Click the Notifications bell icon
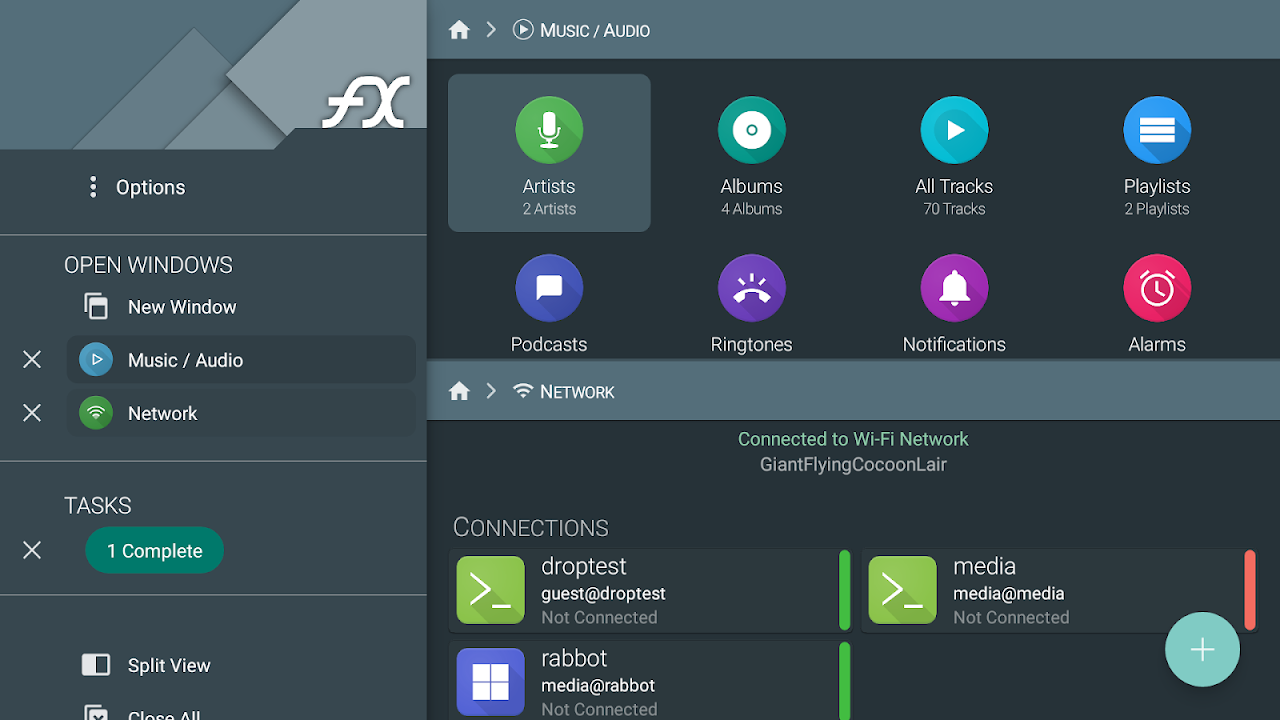This screenshot has width=1280, height=720. 954,287
